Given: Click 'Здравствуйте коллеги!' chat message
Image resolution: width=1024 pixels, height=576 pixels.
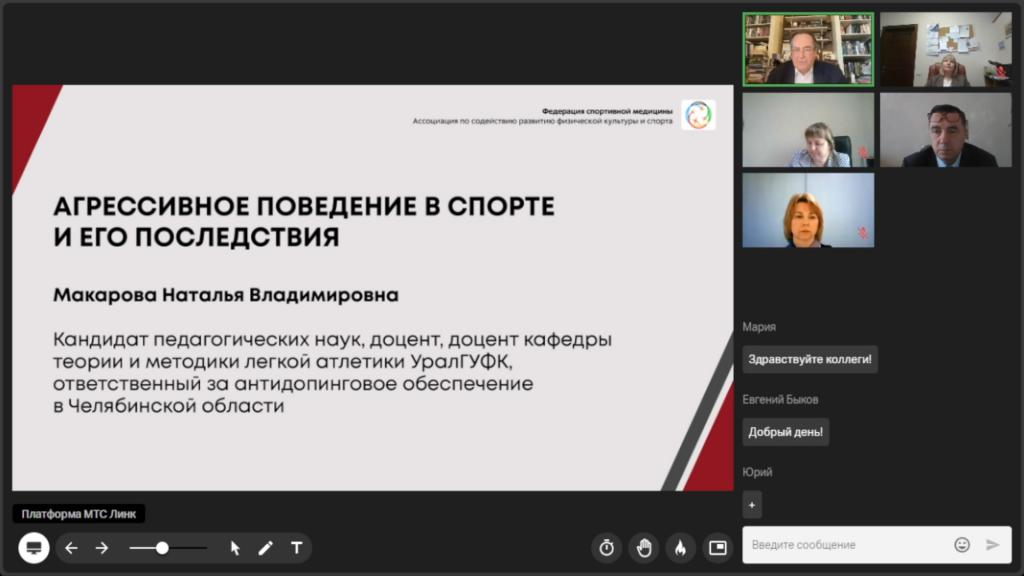Looking at the screenshot, I should 810,359.
